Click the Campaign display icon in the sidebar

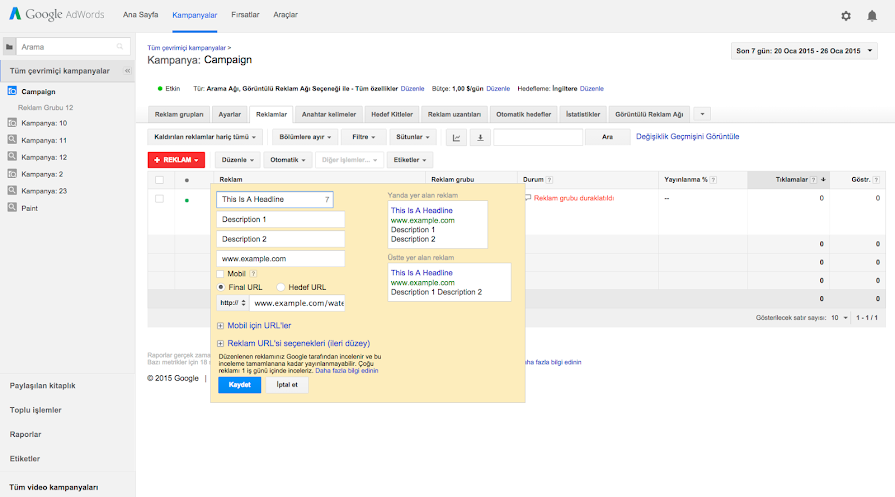[x=12, y=91]
